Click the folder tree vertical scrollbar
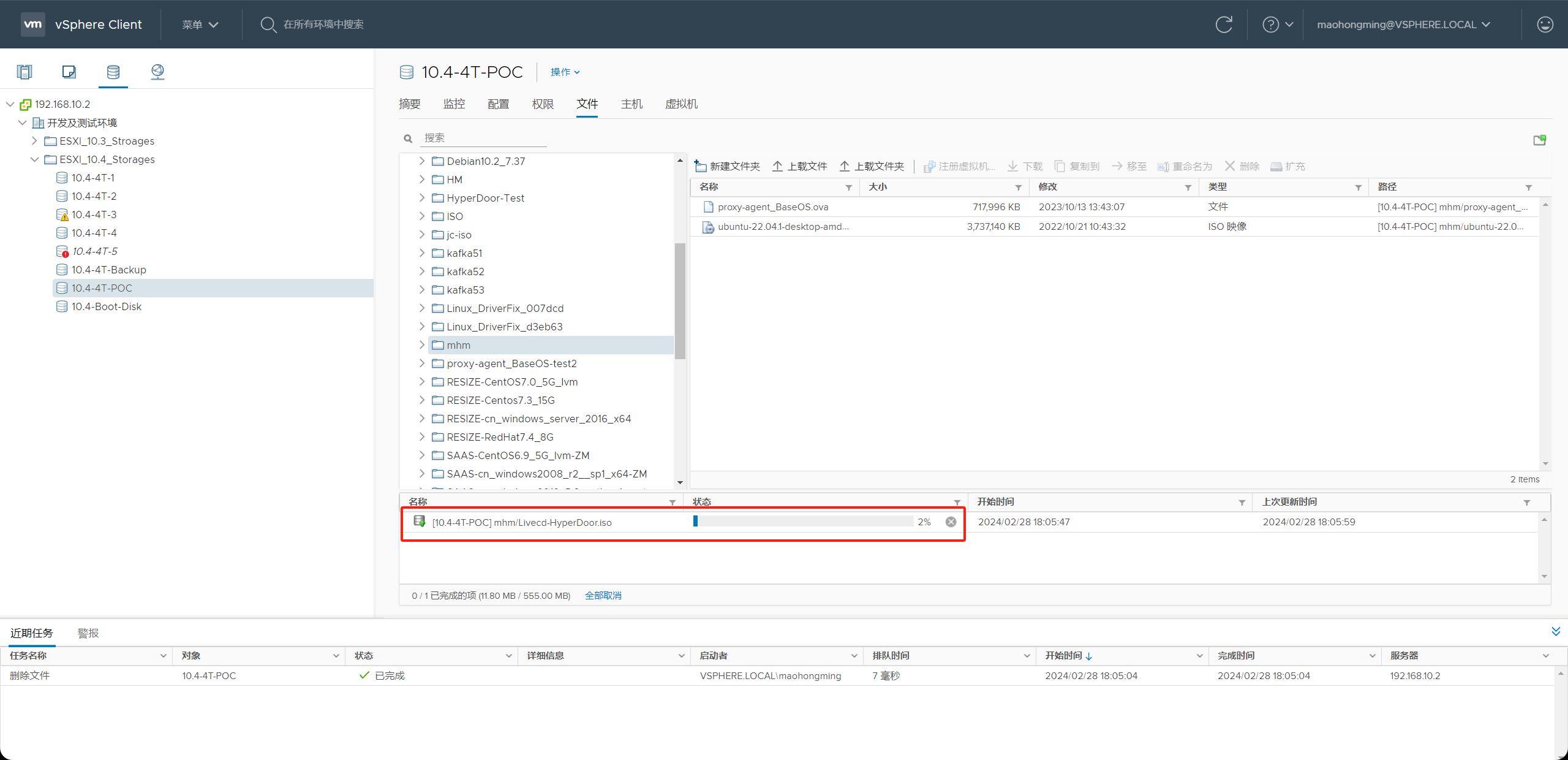This screenshot has height=760, width=1568. pos(680,300)
